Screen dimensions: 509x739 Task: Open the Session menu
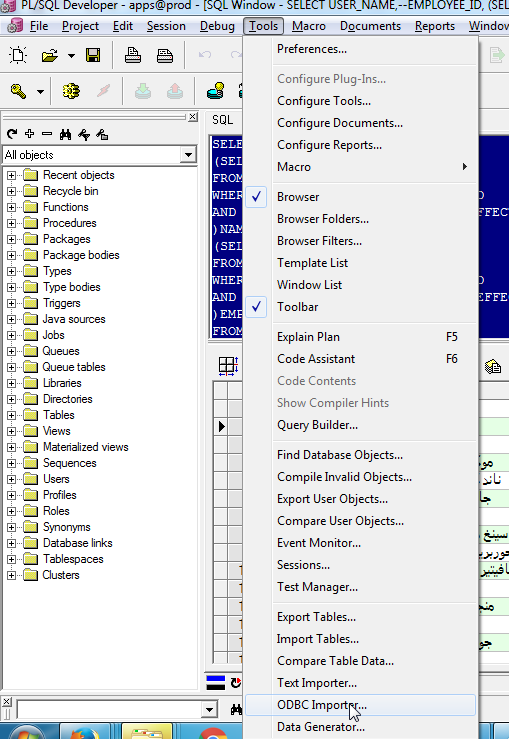click(166, 26)
